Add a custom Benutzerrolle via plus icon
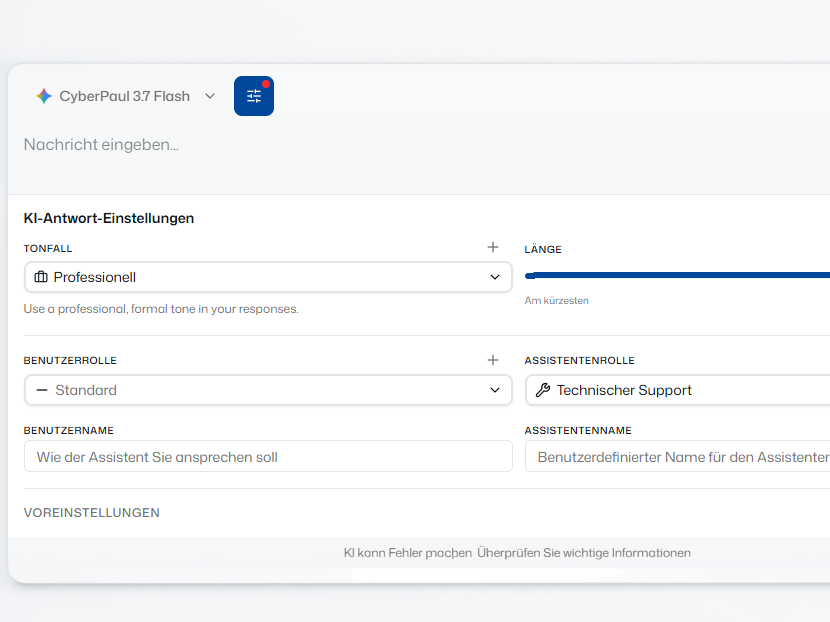 (493, 360)
